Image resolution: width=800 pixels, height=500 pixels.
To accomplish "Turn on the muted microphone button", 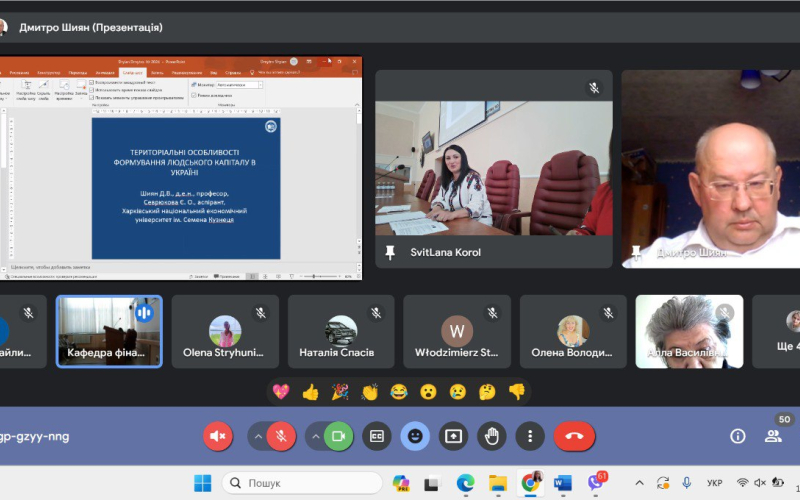I will pos(281,436).
